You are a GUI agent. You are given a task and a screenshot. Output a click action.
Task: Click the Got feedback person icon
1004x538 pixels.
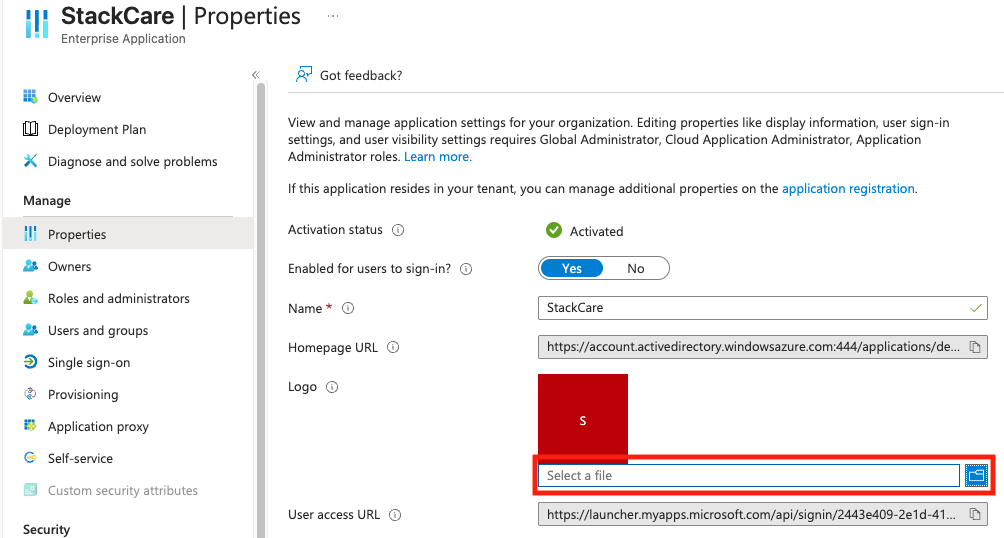[x=304, y=75]
